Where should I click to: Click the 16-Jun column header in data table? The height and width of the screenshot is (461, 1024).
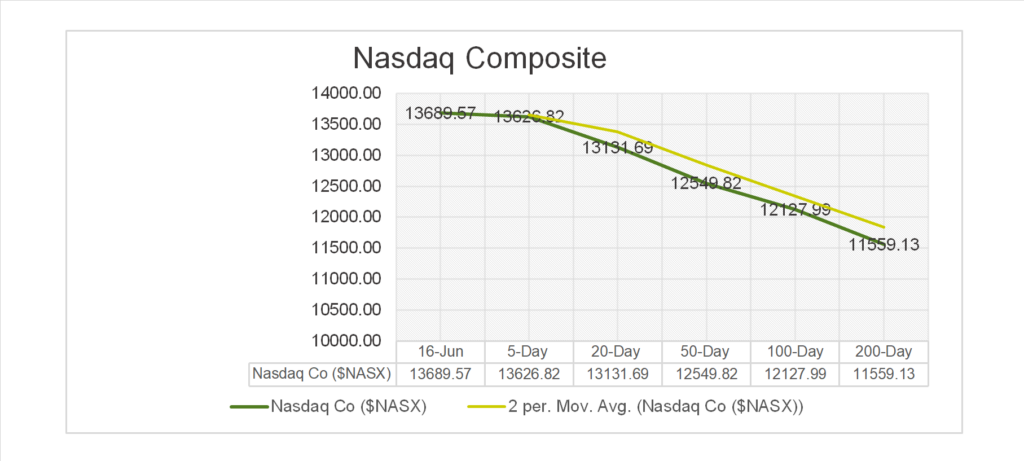point(440,353)
